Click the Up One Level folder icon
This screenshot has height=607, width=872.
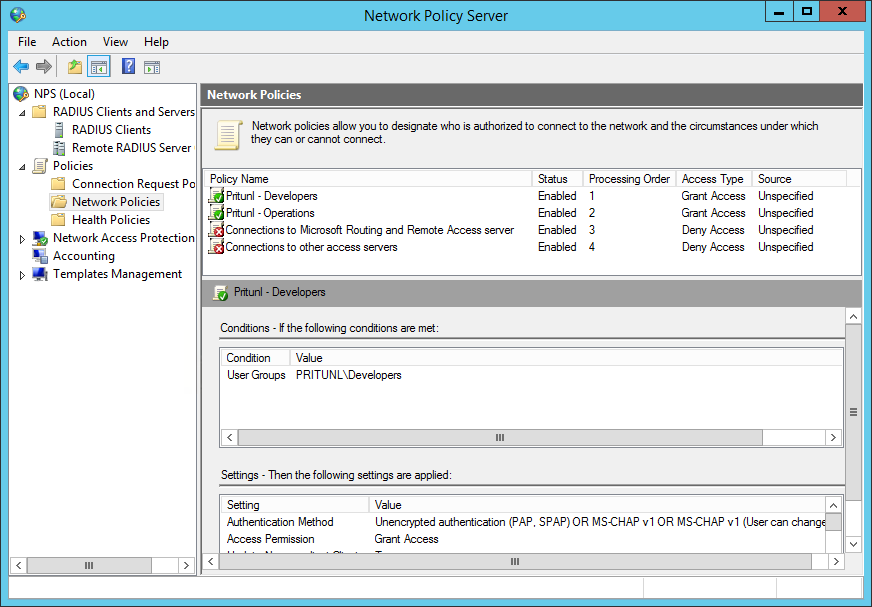coord(75,67)
